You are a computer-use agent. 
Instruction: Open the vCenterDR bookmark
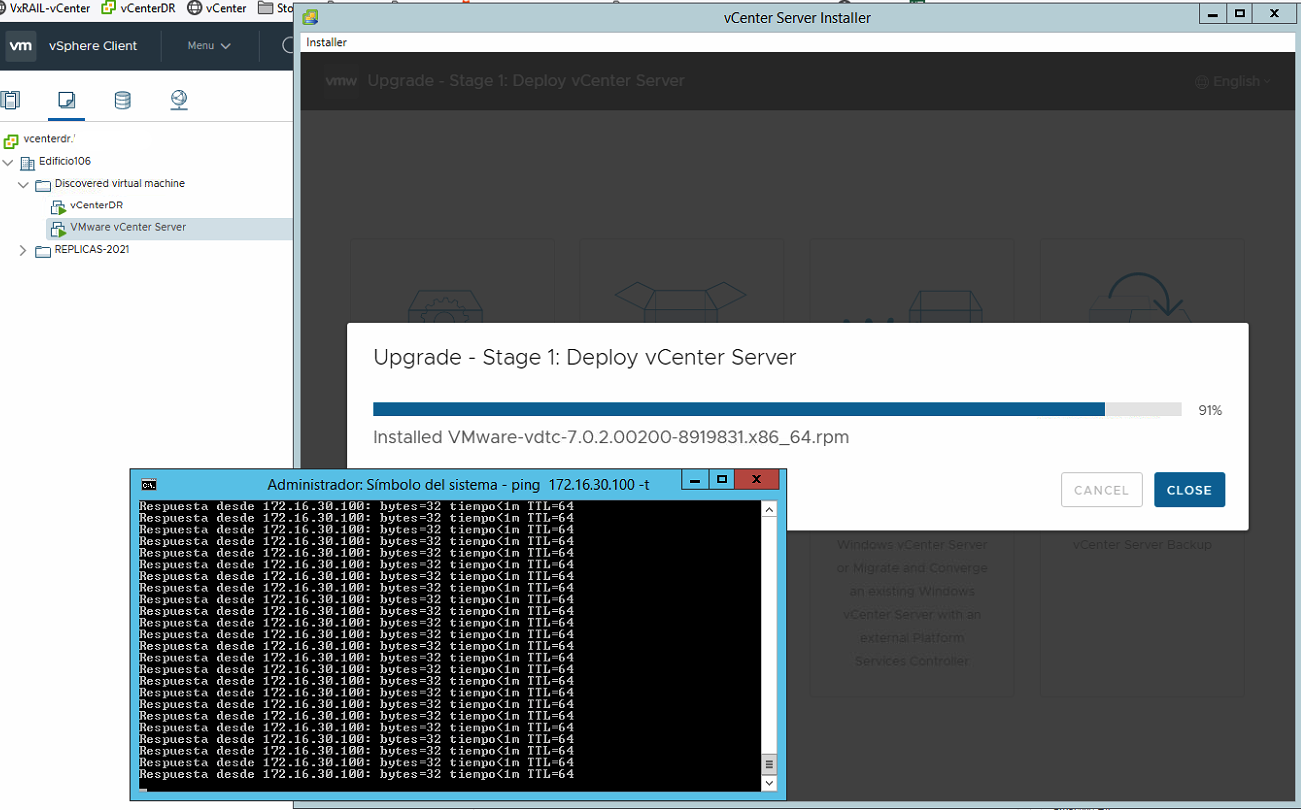point(138,8)
